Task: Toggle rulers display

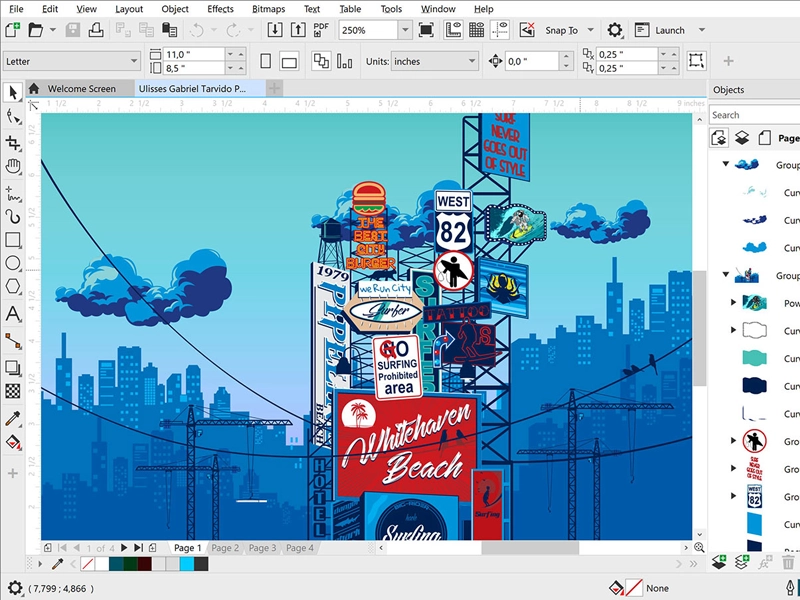Action: 453,30
